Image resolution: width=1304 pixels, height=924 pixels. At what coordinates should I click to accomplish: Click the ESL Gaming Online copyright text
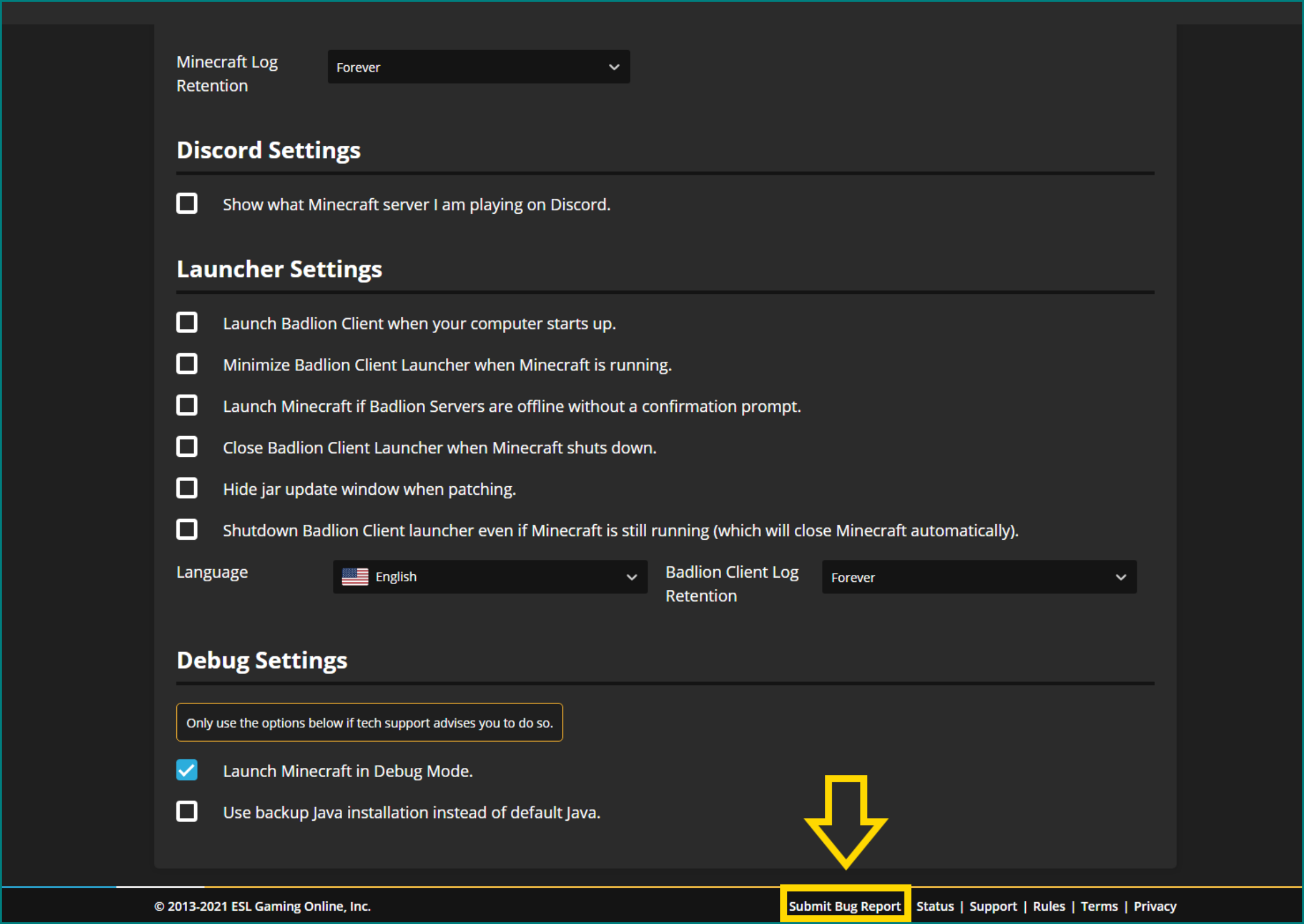262,906
